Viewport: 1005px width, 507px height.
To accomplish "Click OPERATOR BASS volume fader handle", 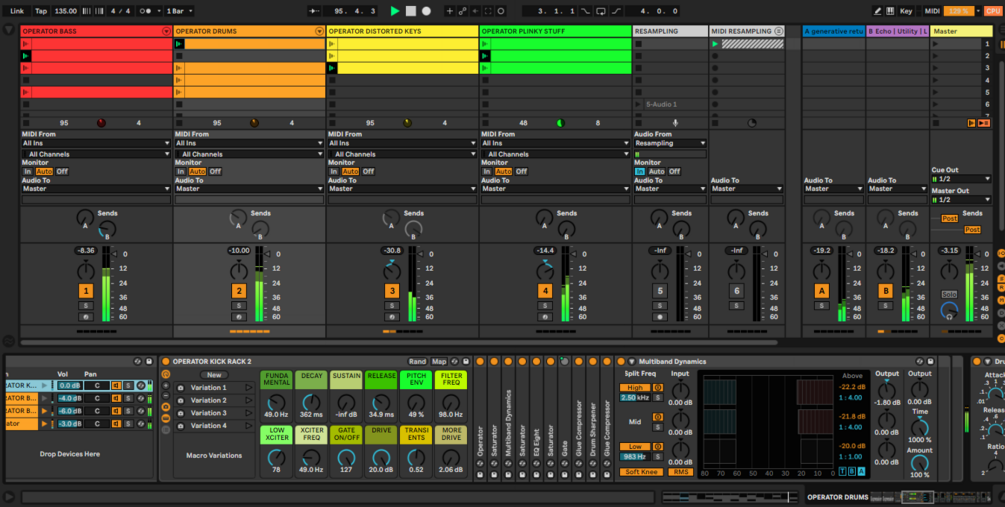I will [115, 254].
